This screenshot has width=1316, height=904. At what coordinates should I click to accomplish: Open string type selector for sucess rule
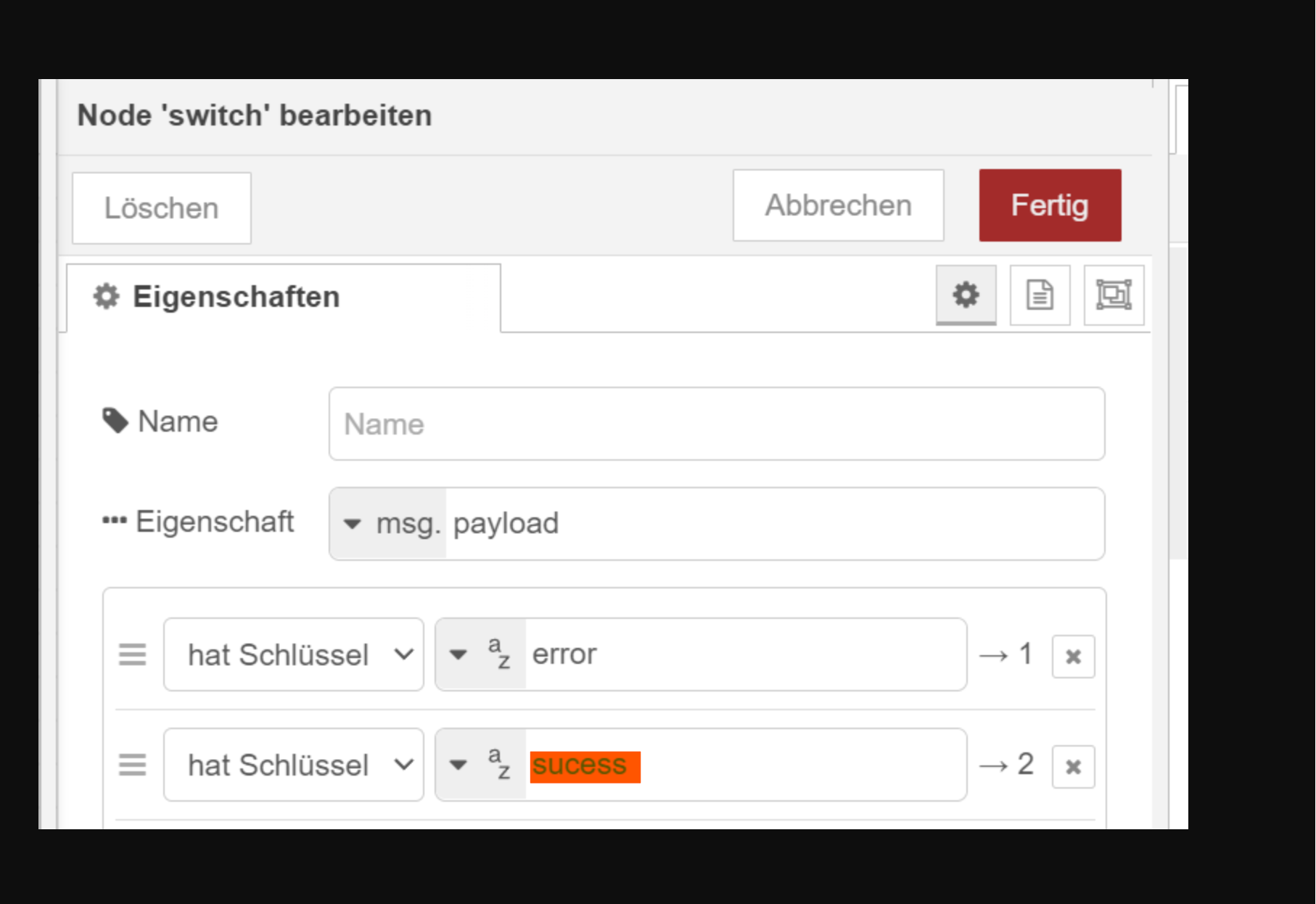(480, 765)
